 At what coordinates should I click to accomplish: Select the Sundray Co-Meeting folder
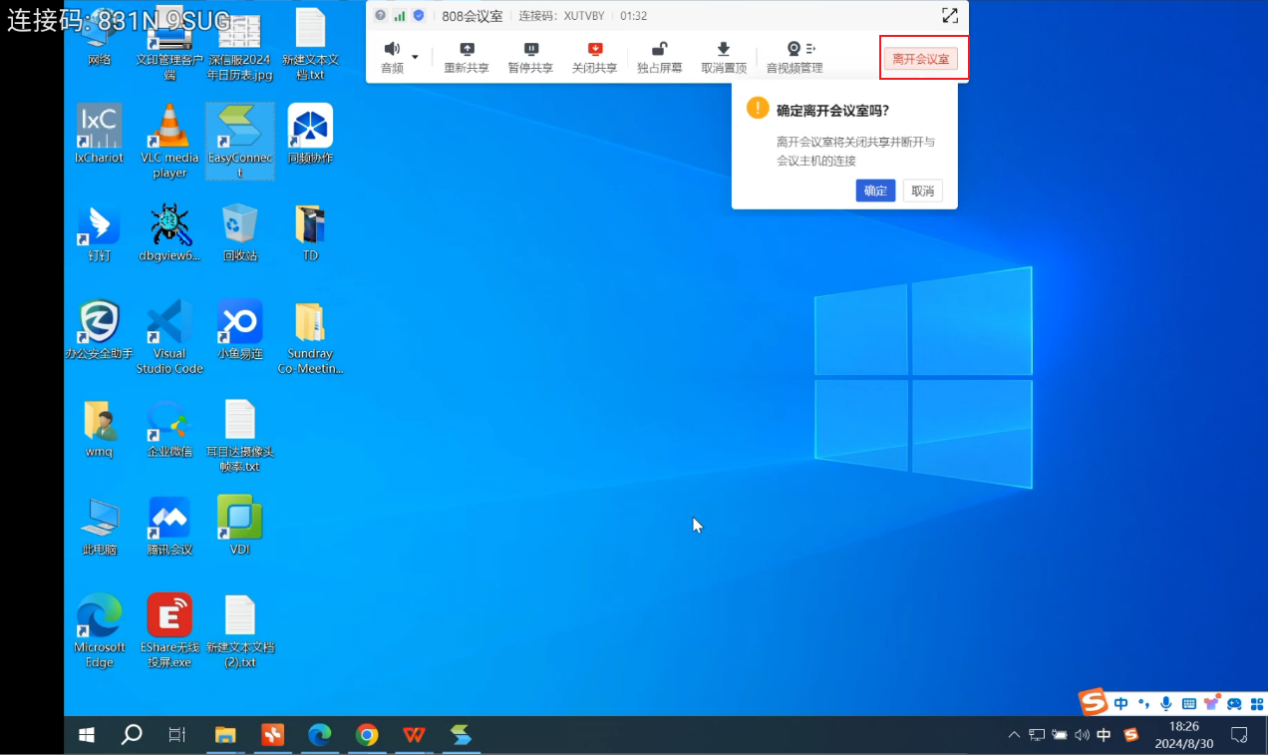coord(310,337)
